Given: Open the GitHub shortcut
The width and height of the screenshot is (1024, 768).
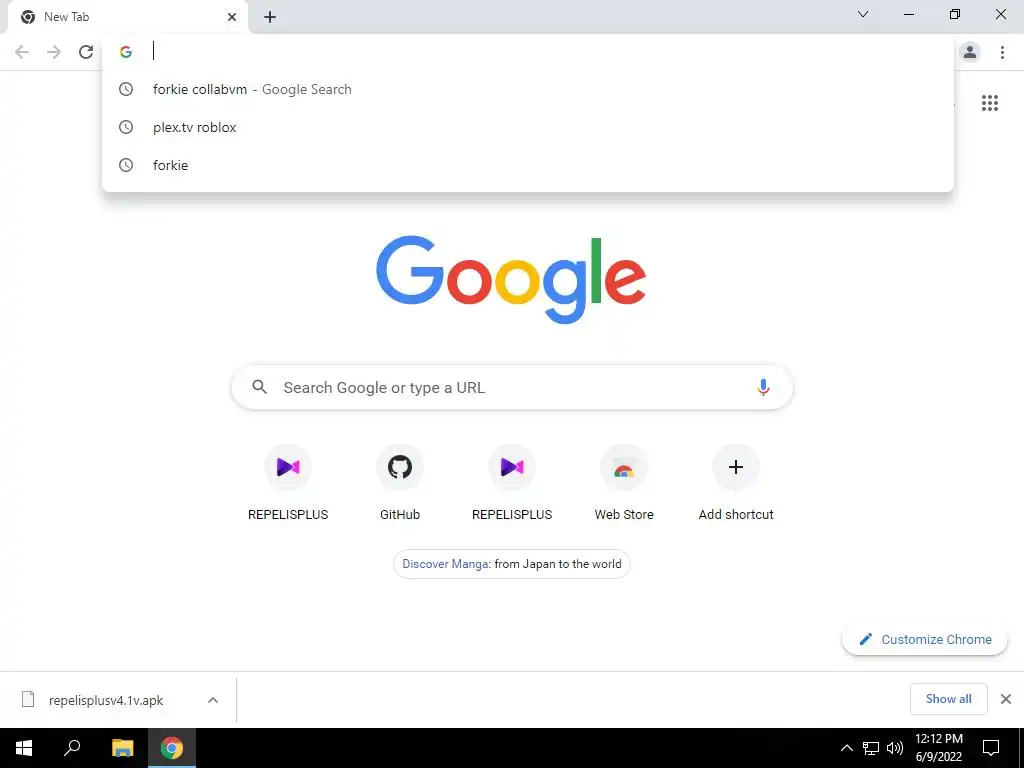Looking at the screenshot, I should click(x=400, y=483).
